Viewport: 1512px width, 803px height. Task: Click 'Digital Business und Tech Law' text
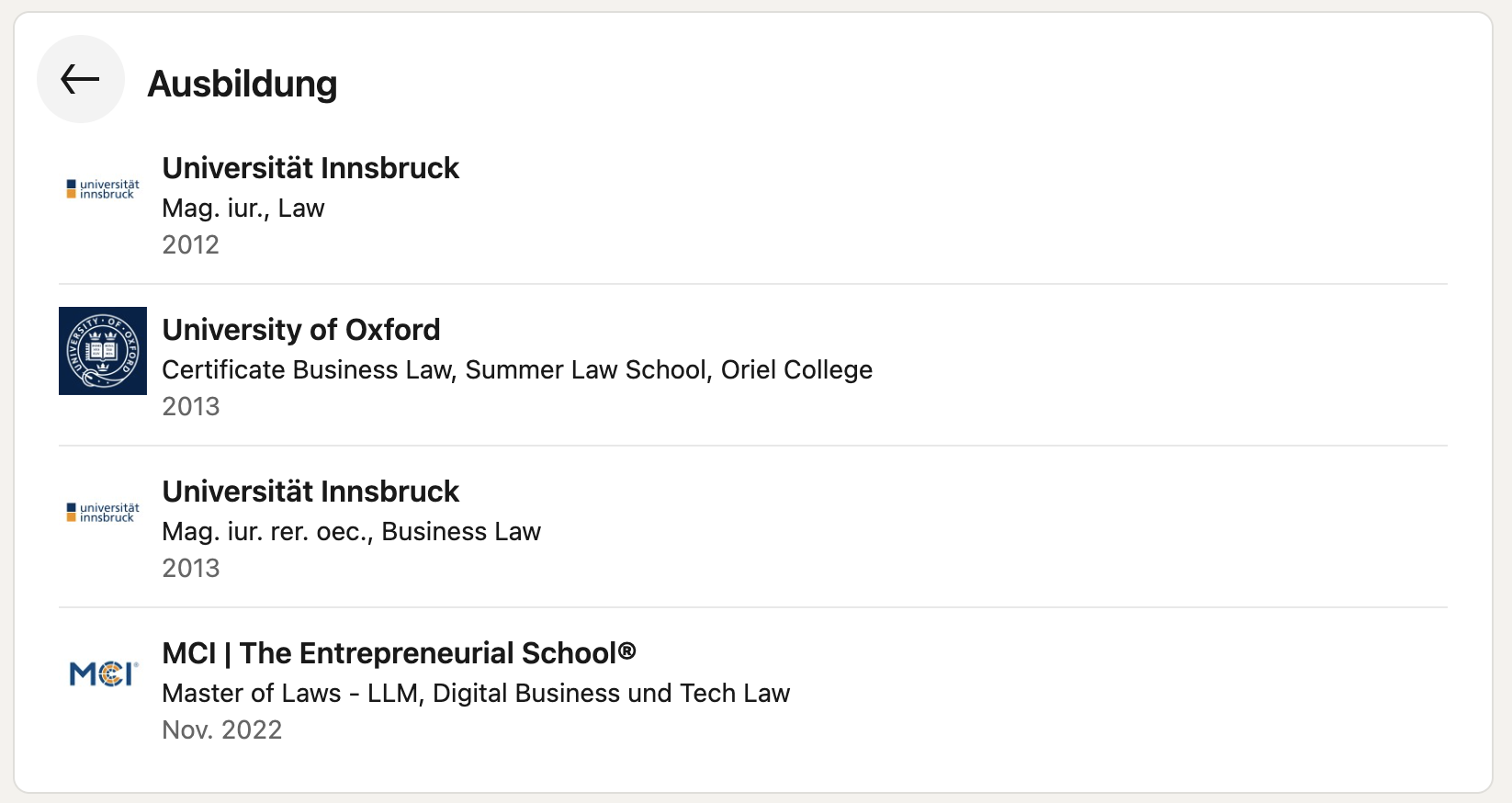tap(611, 694)
